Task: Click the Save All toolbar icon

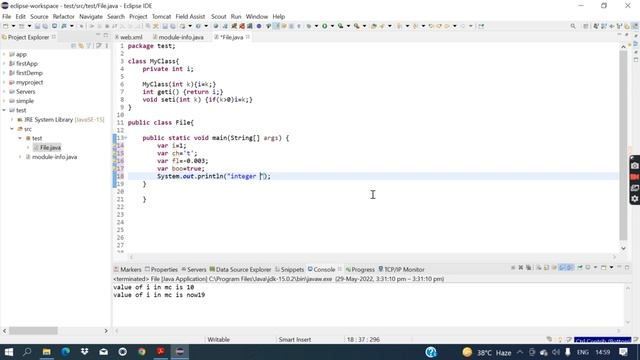Action: coord(45,26)
